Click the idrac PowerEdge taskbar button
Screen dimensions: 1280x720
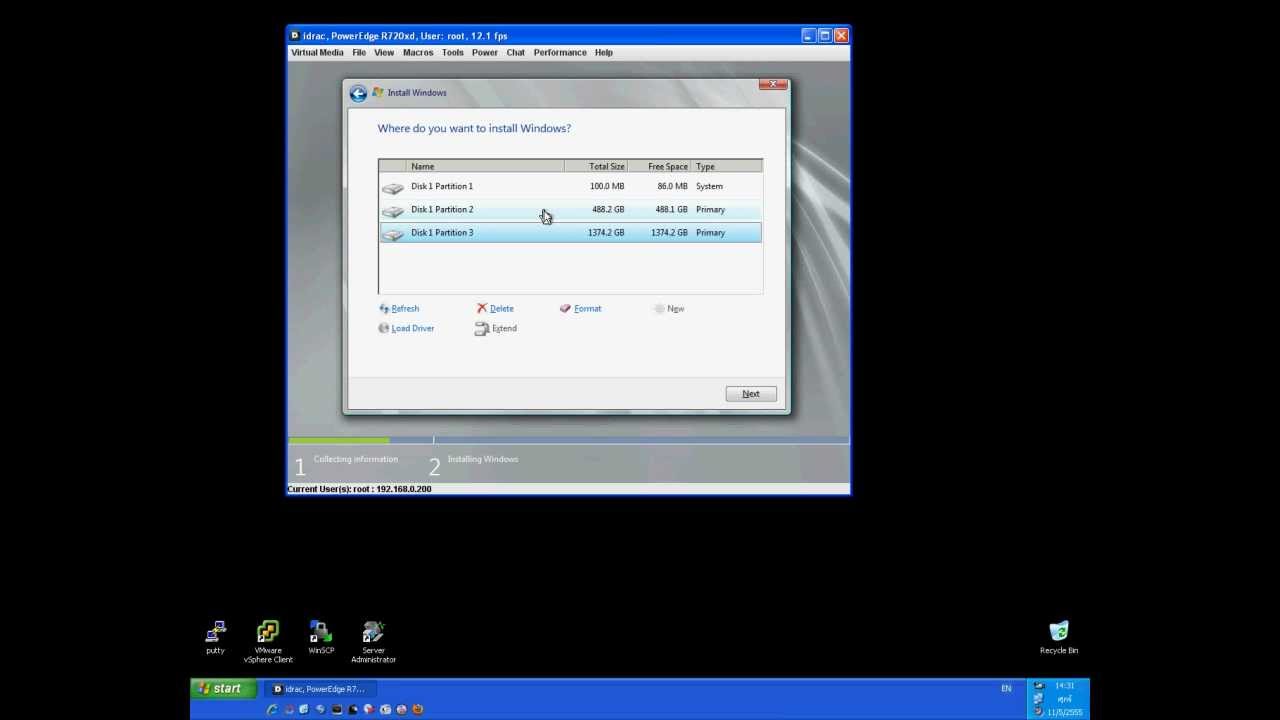click(x=320, y=689)
